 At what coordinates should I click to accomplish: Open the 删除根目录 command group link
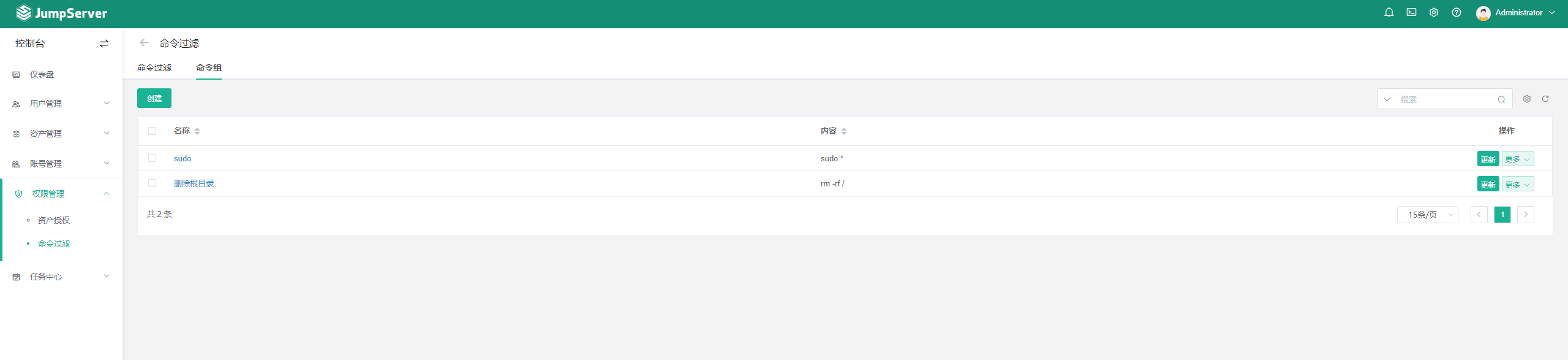194,183
